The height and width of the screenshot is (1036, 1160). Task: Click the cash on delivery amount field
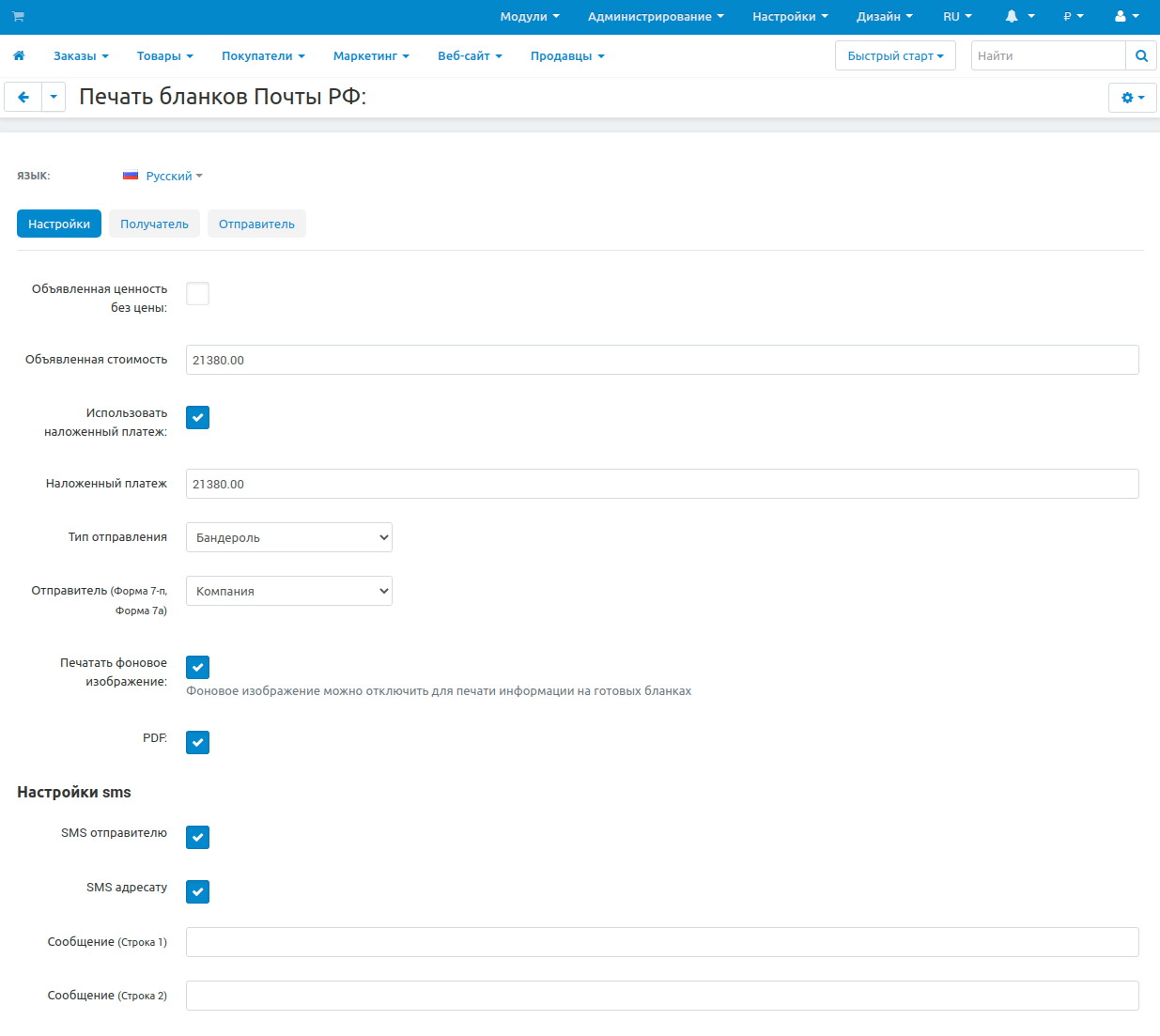pyautogui.click(x=662, y=484)
